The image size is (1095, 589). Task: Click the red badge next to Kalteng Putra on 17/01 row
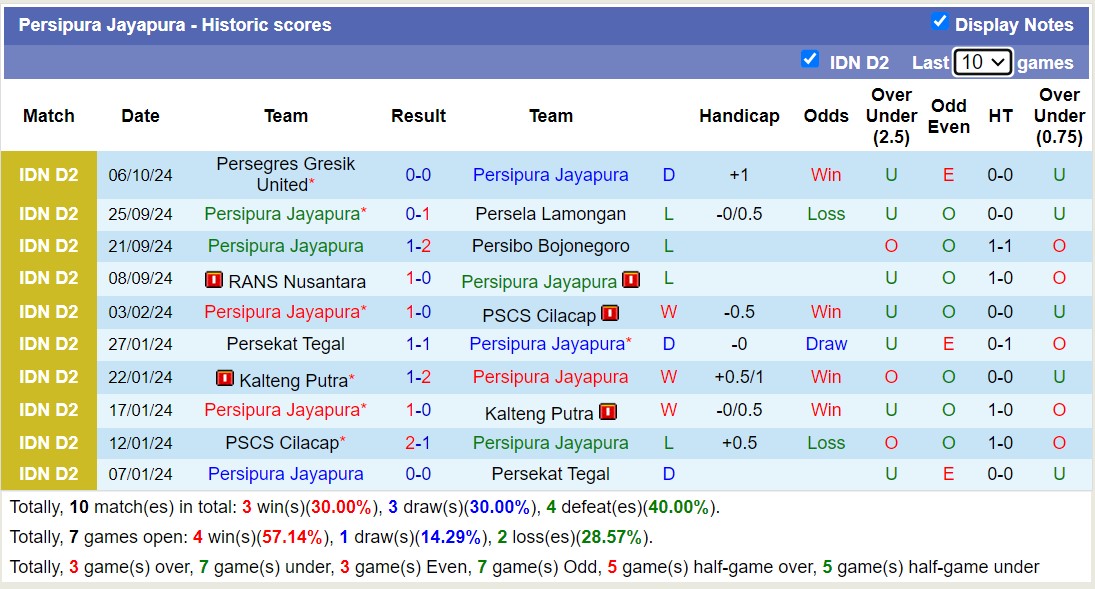pos(606,411)
